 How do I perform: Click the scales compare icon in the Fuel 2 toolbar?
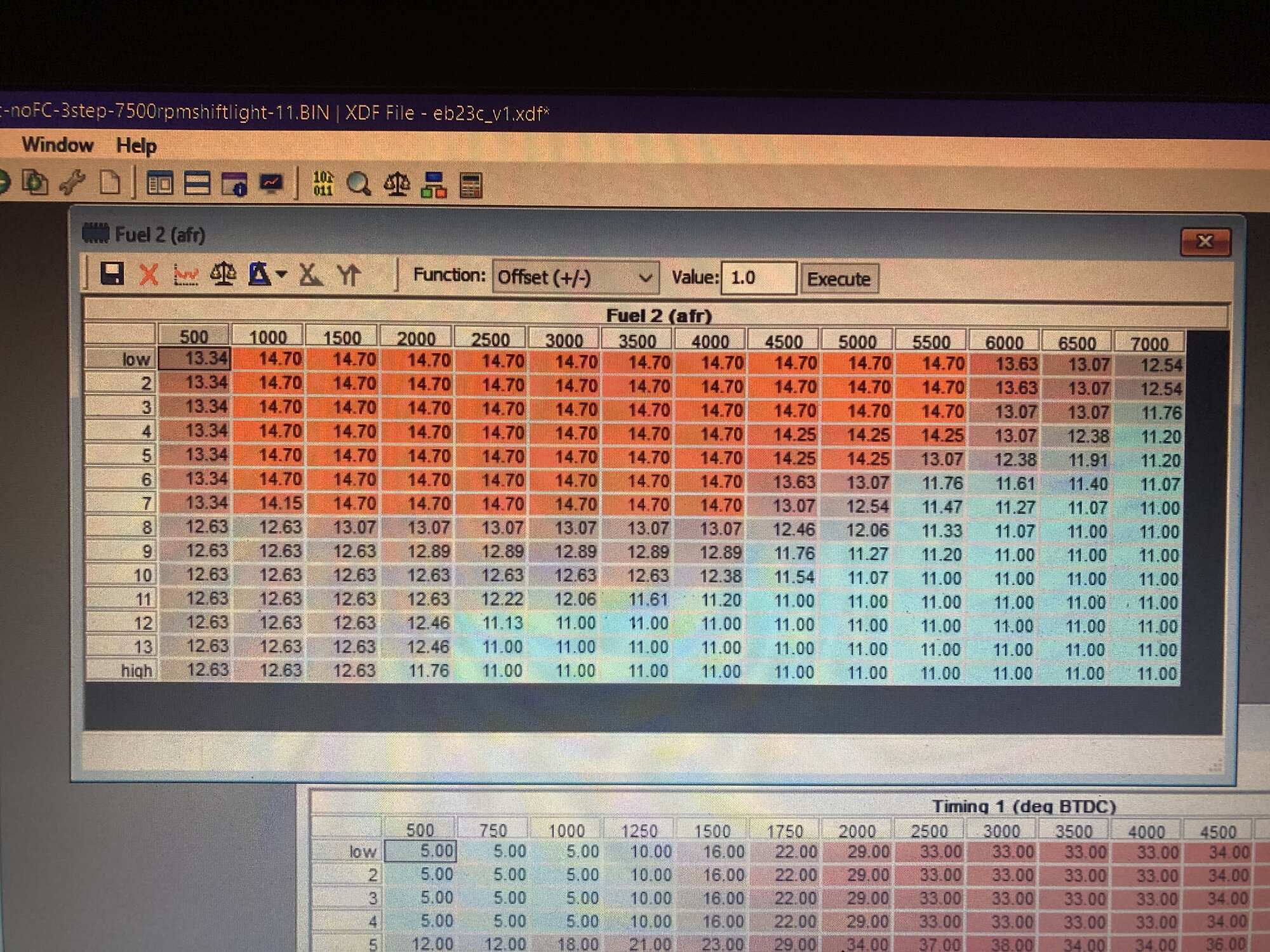click(223, 274)
